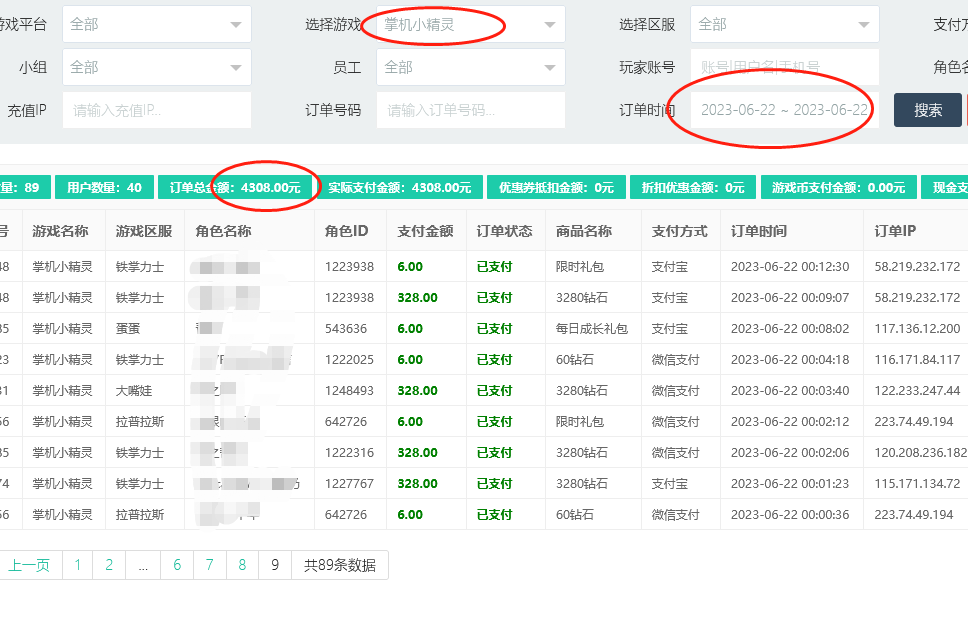This screenshot has width=968, height=643.
Task: Switch to page 8
Action: 242,565
